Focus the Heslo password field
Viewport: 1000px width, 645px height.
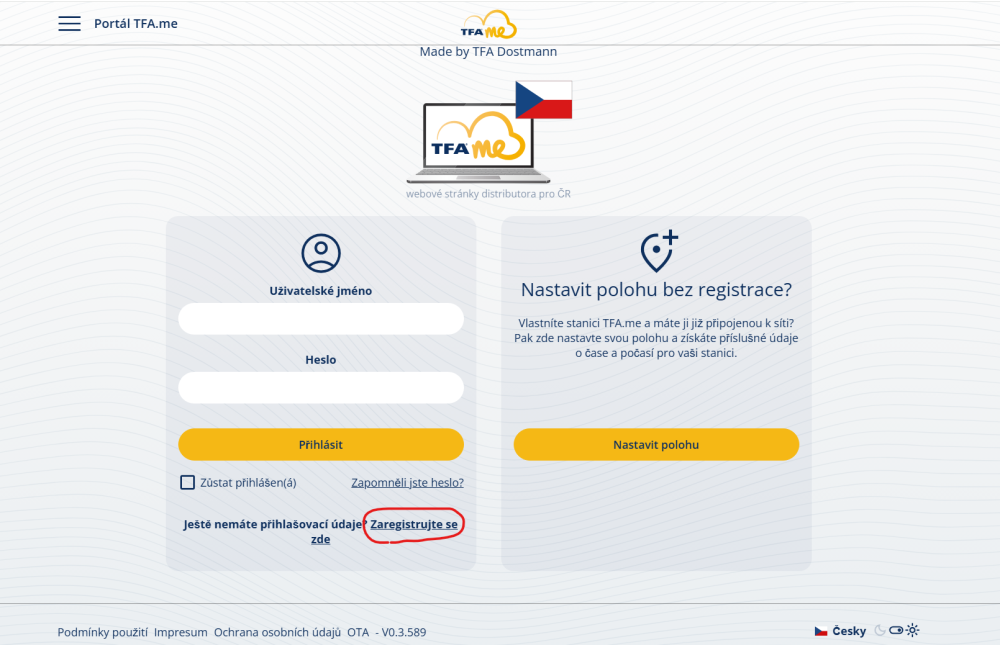point(321,388)
